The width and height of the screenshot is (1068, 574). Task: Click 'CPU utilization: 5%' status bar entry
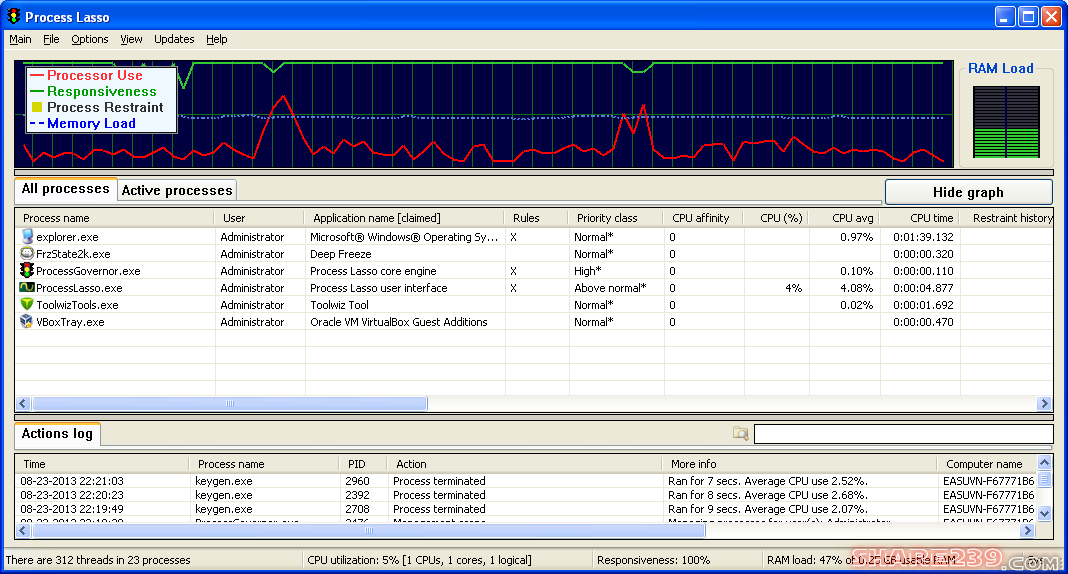point(420,560)
